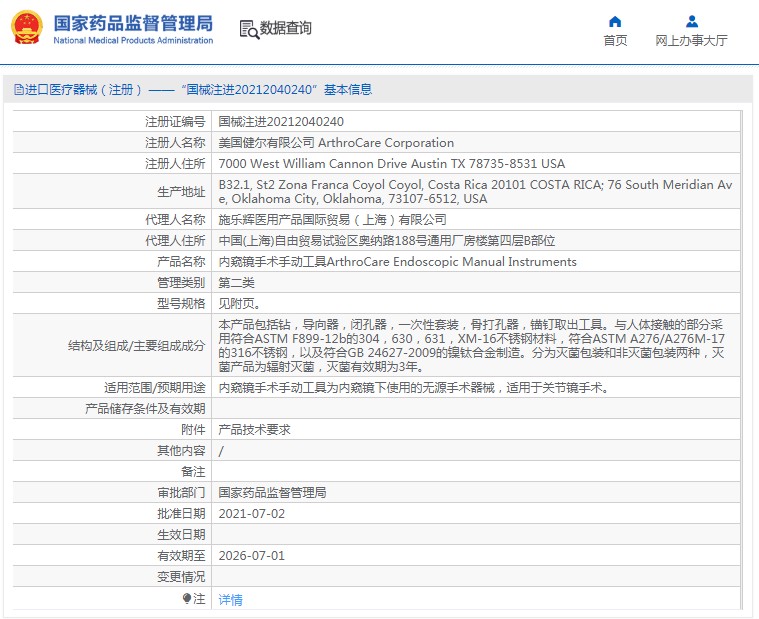Screen dimensions: 759x619
Task: Click the 适用范围/预期用途 label
Action: [155, 388]
